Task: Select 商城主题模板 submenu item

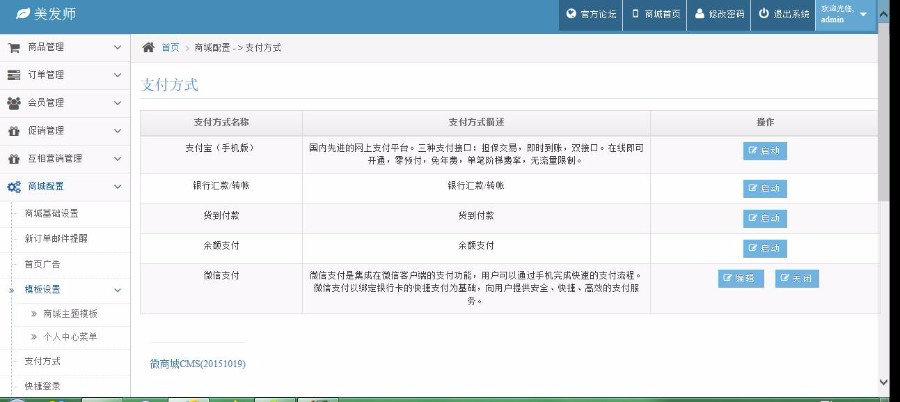Action: click(70, 314)
